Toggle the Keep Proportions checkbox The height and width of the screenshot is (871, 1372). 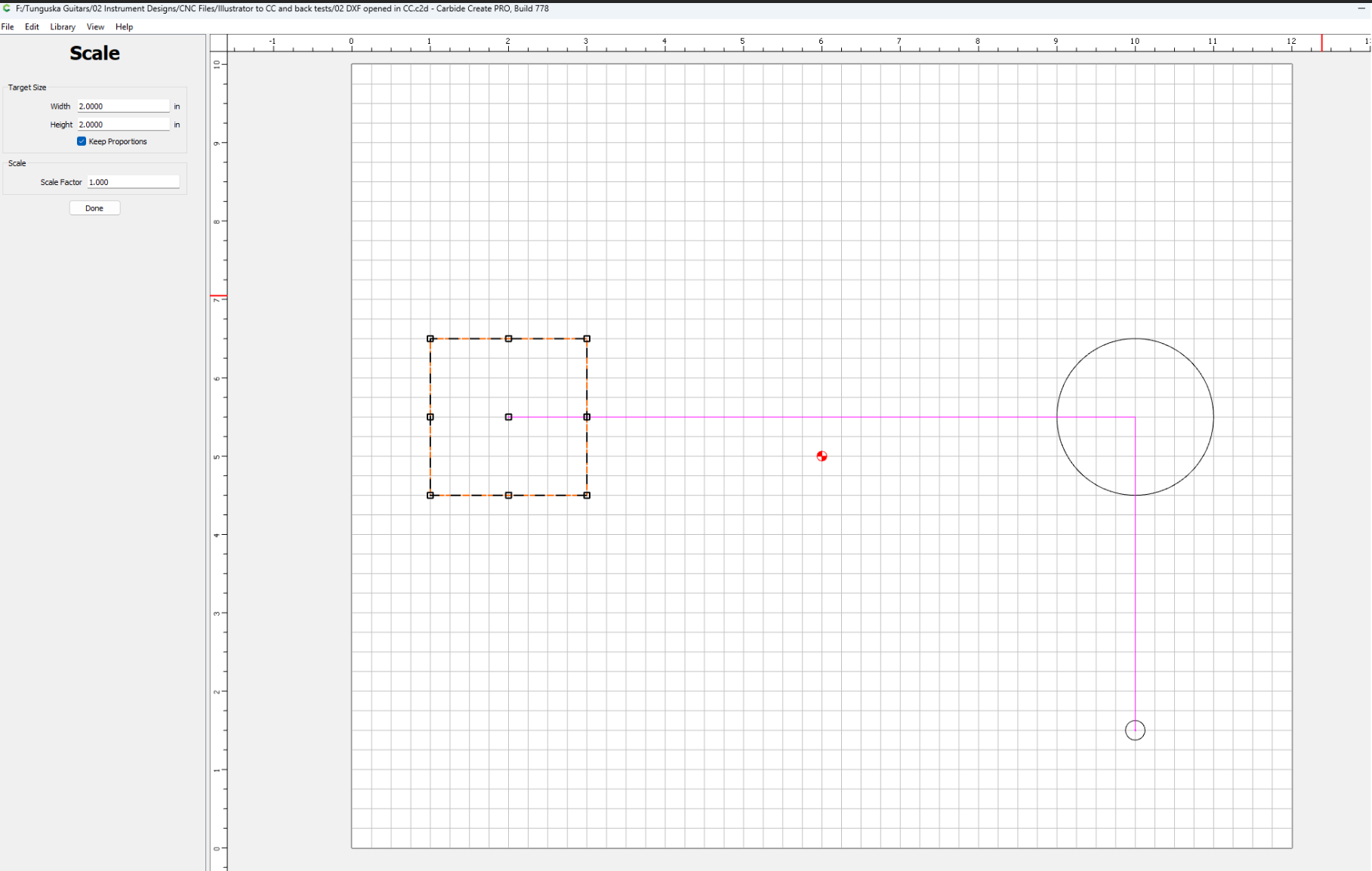pyautogui.click(x=82, y=141)
